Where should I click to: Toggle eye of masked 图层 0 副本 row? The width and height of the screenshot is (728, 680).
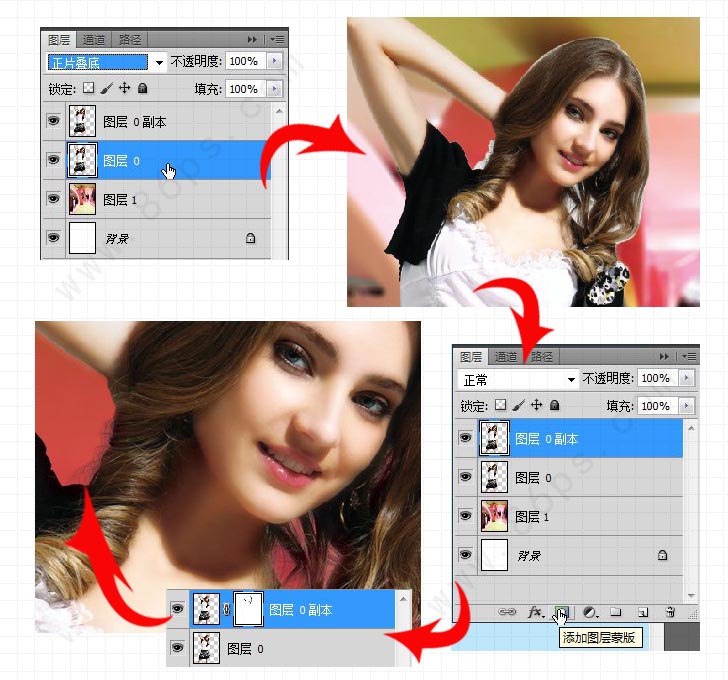coord(177,608)
